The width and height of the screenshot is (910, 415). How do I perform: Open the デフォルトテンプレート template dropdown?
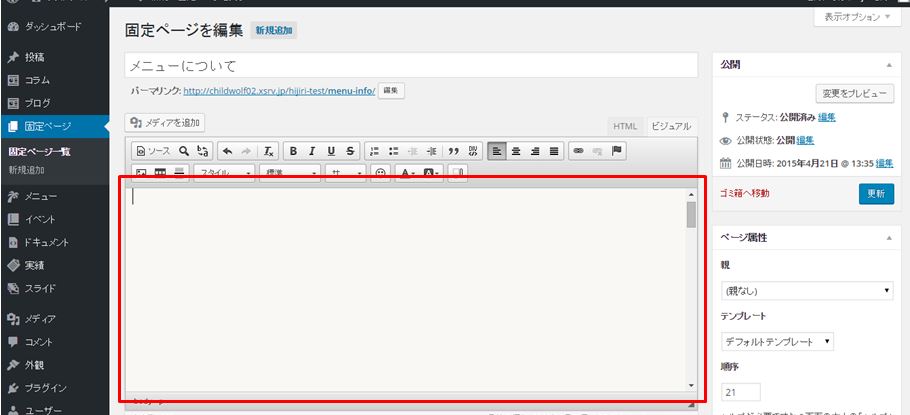tap(778, 342)
